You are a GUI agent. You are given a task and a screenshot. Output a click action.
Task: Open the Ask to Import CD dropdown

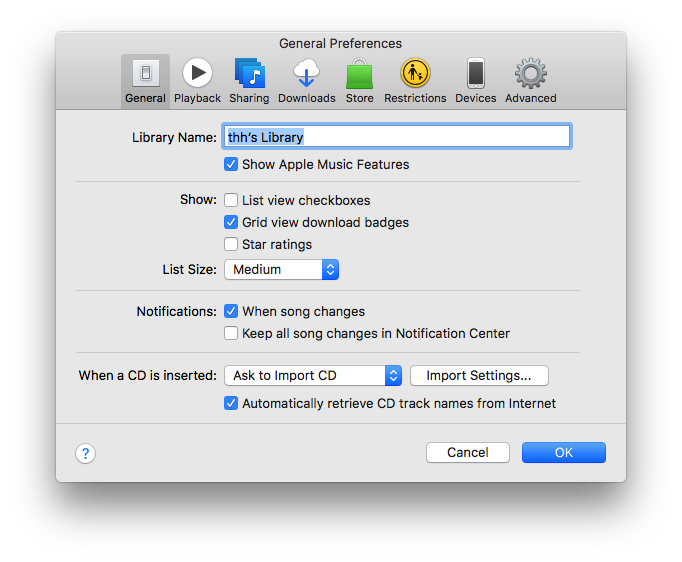313,375
